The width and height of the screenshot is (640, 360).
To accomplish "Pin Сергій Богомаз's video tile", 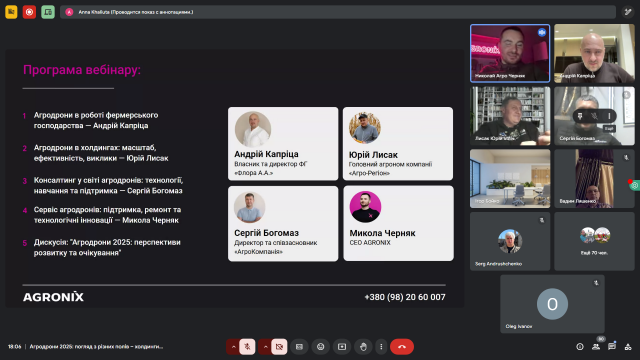I will [x=580, y=116].
